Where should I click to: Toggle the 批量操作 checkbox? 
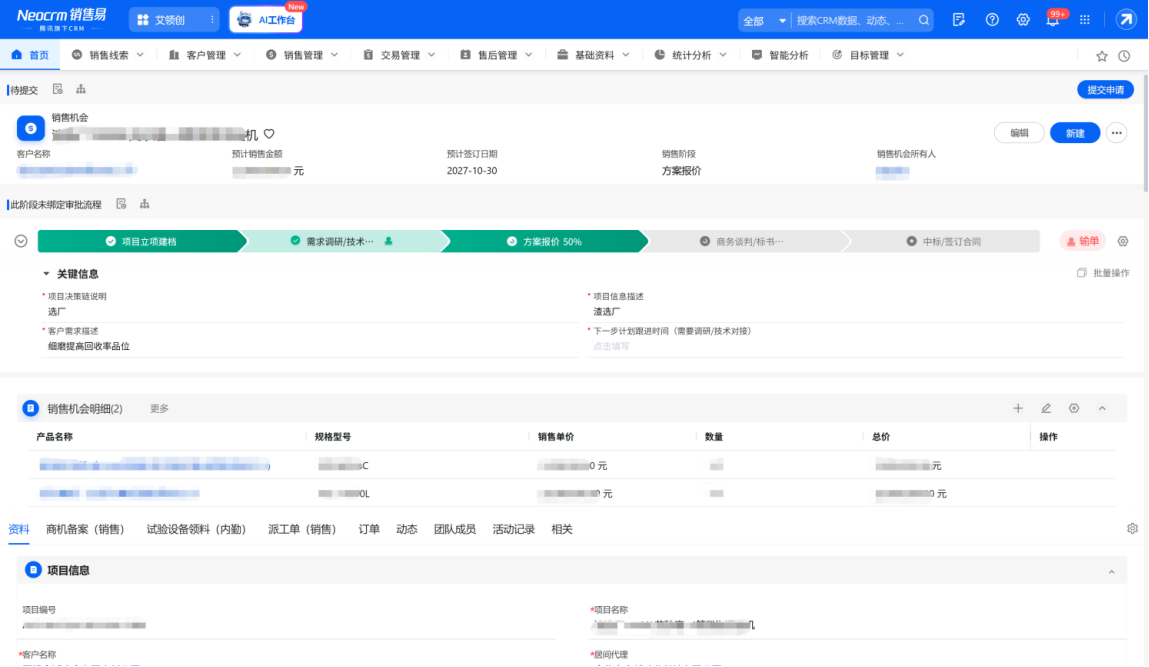[1082, 273]
